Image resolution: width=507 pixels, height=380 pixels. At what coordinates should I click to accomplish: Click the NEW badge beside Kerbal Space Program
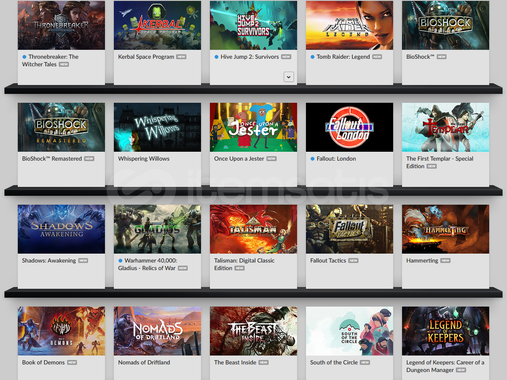[x=181, y=57]
